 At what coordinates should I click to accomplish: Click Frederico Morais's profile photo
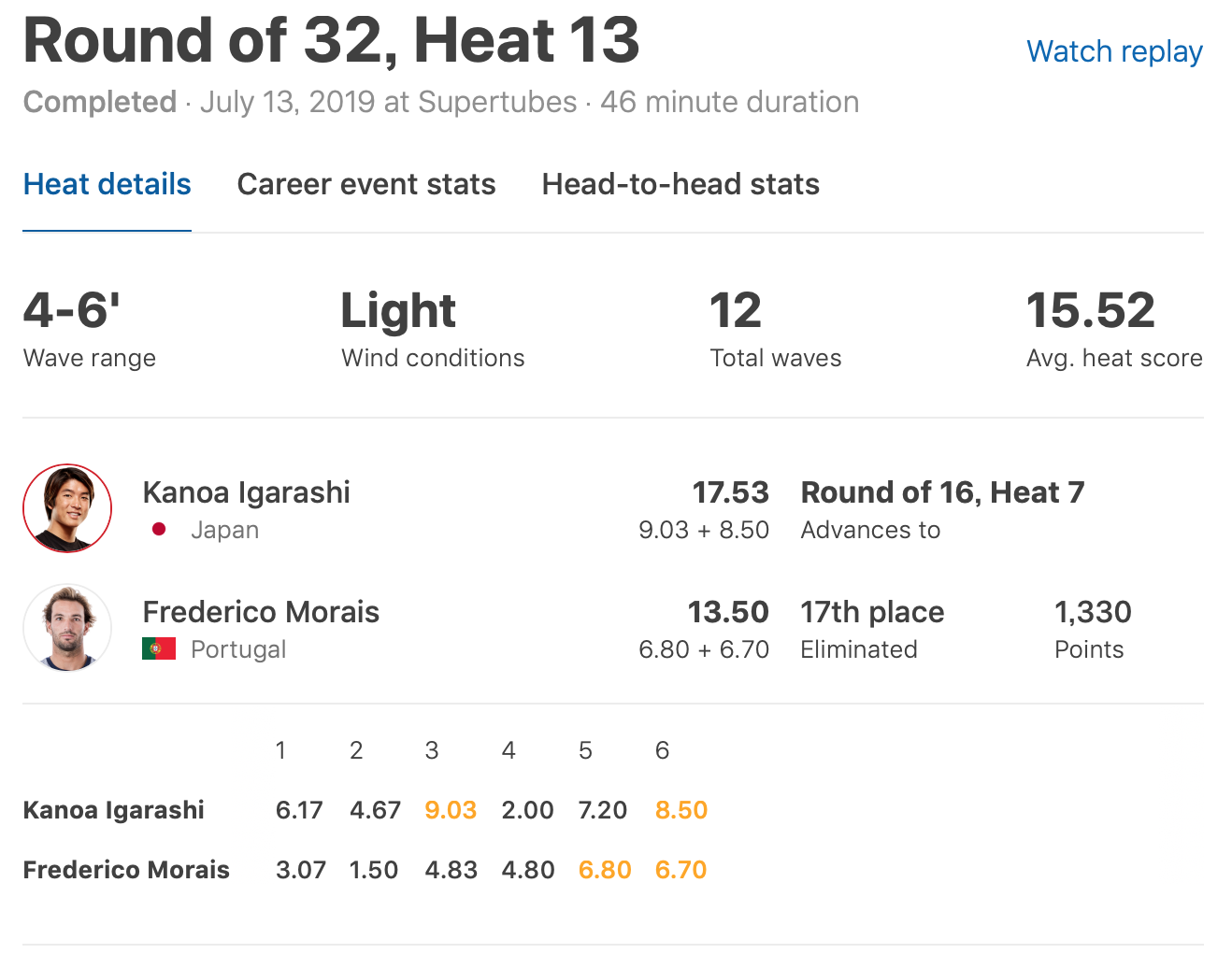pyautogui.click(x=67, y=628)
